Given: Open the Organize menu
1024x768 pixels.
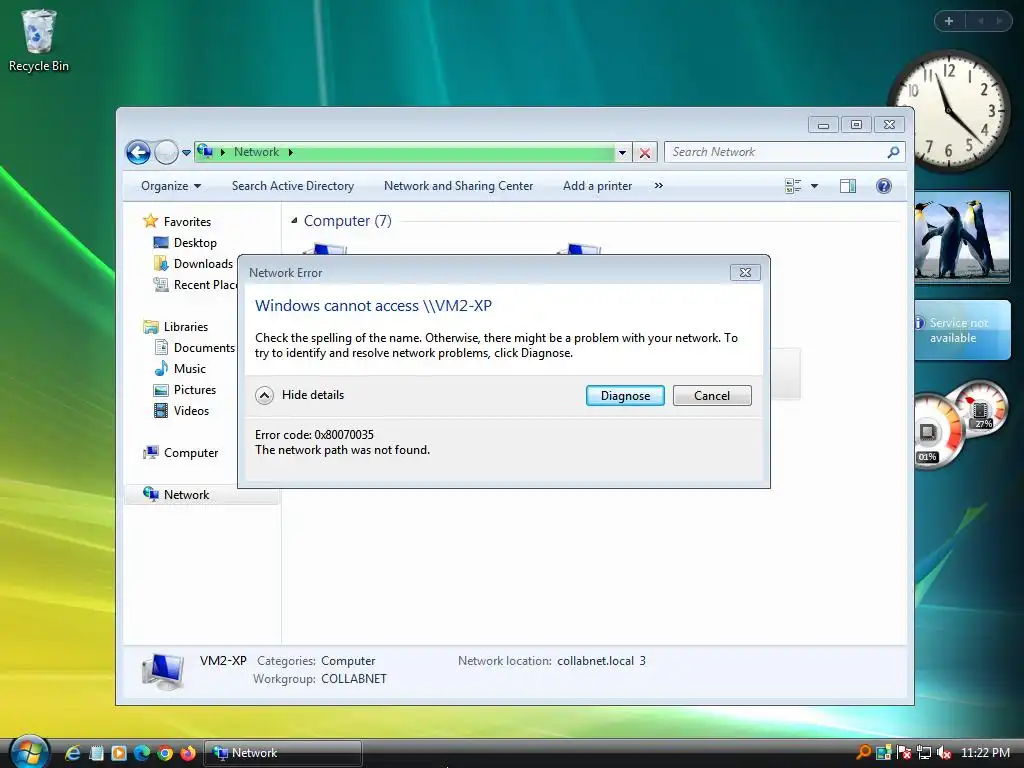Looking at the screenshot, I should coord(170,186).
